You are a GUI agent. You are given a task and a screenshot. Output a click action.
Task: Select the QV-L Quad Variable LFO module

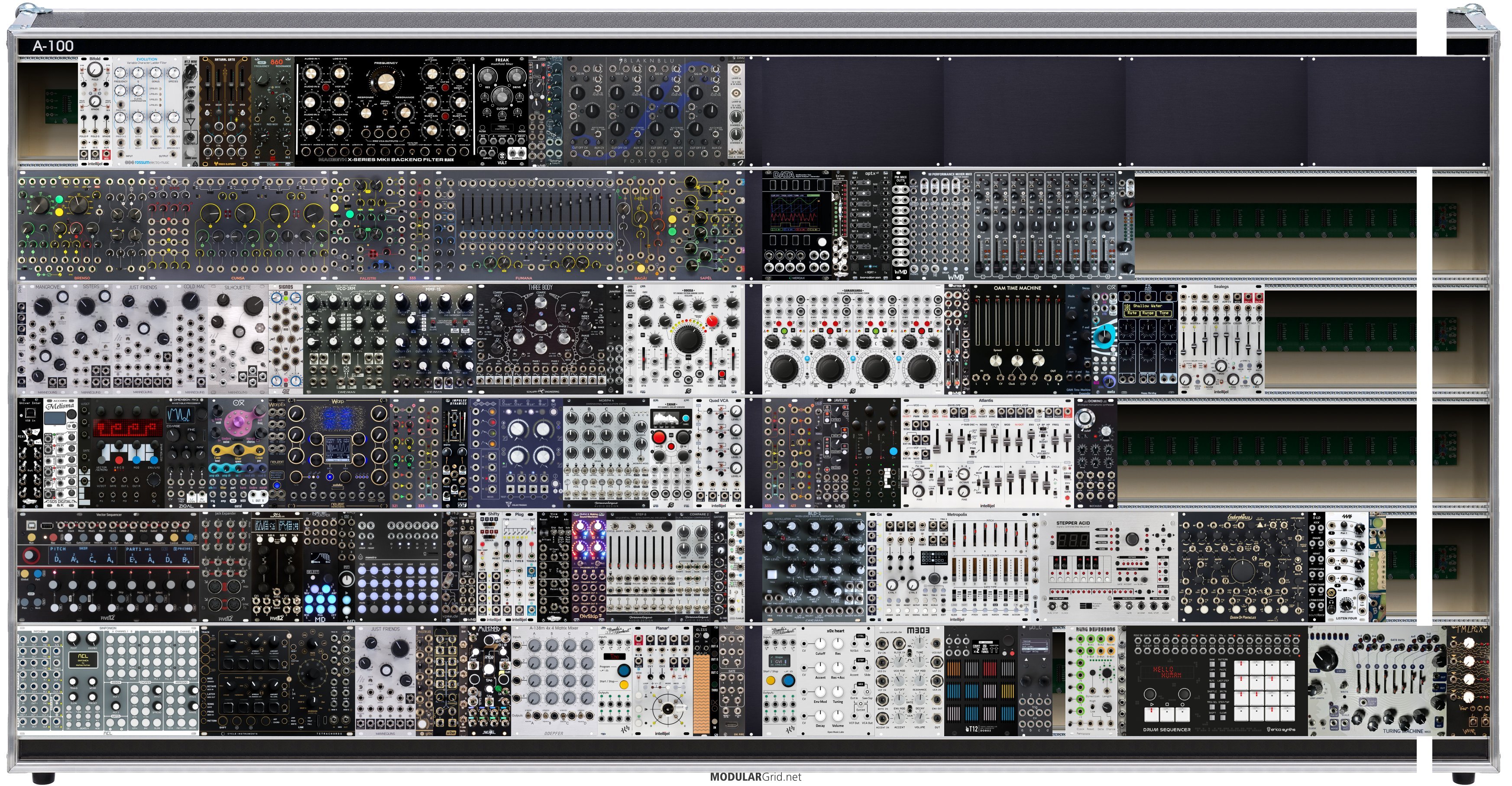click(x=278, y=566)
